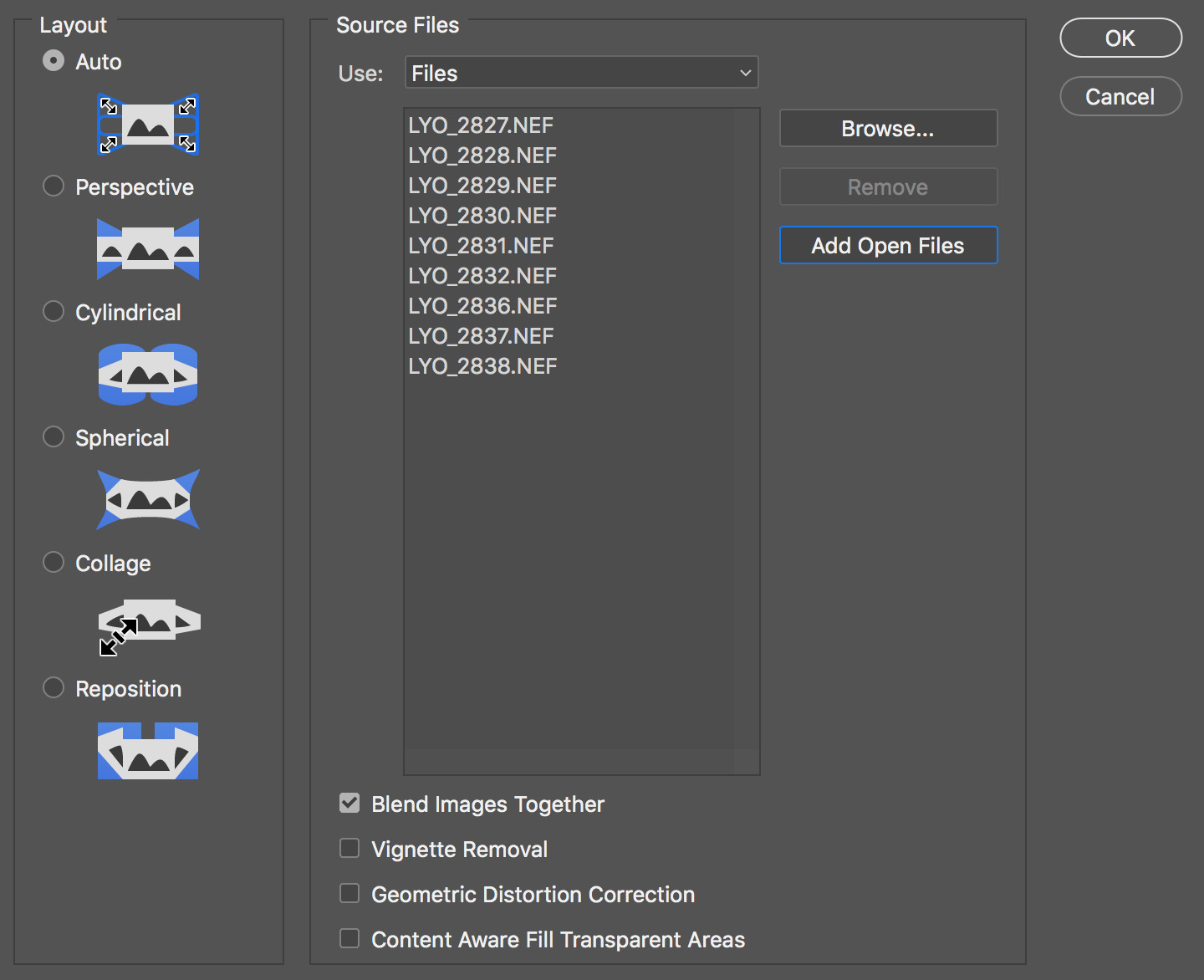Check Content Aware Fill Transparent Areas

[x=349, y=939]
